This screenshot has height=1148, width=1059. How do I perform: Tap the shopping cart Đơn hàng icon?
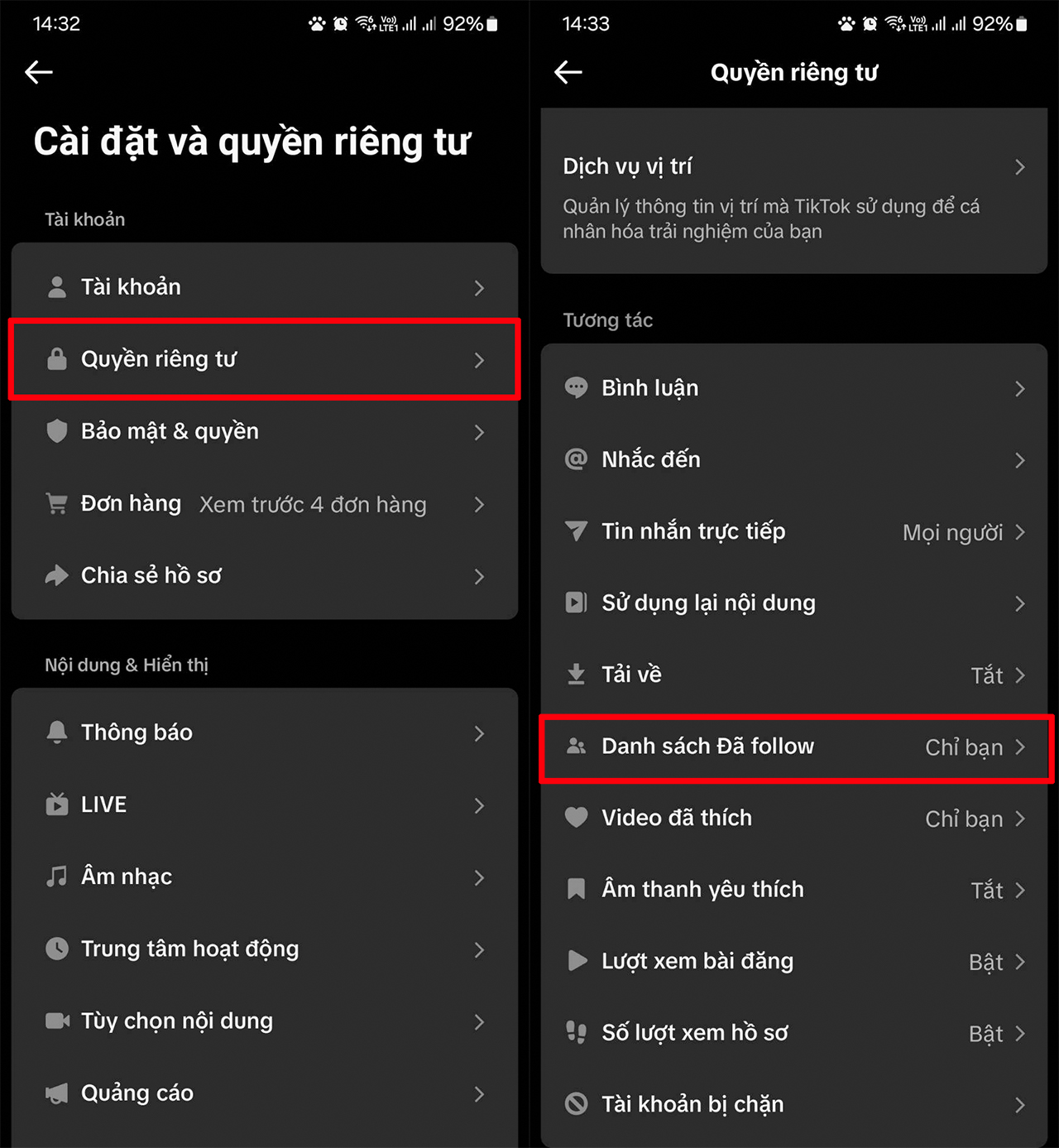click(57, 503)
